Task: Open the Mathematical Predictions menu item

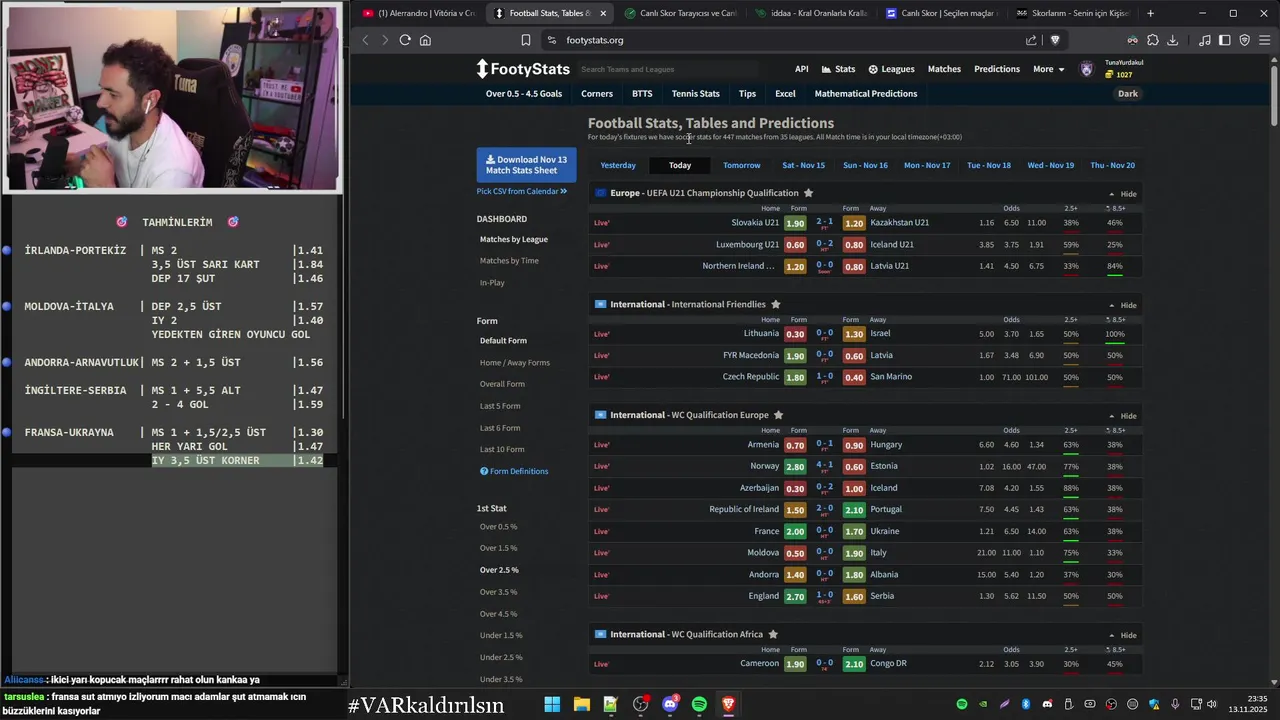Action: point(866,93)
